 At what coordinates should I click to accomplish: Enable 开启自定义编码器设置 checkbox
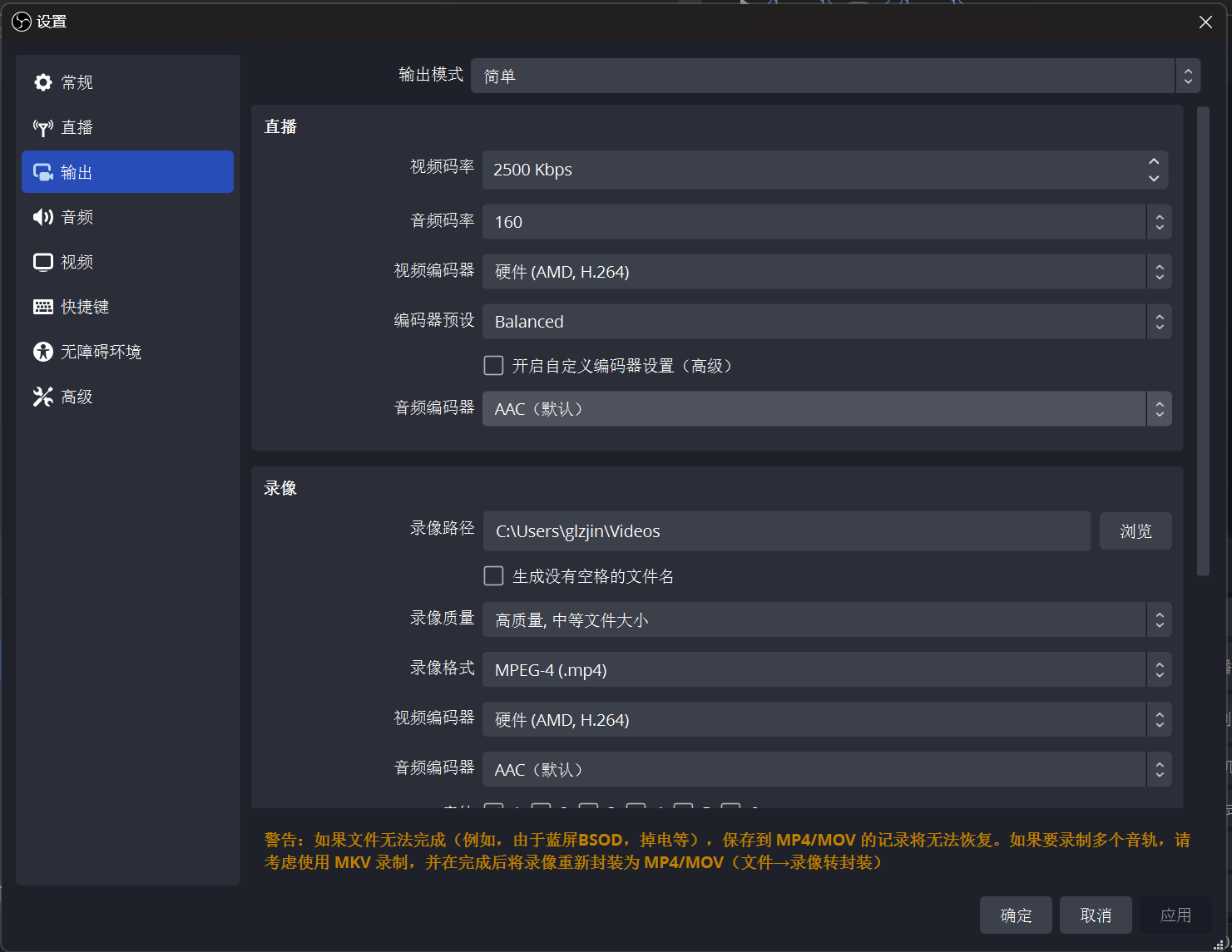pyautogui.click(x=493, y=366)
